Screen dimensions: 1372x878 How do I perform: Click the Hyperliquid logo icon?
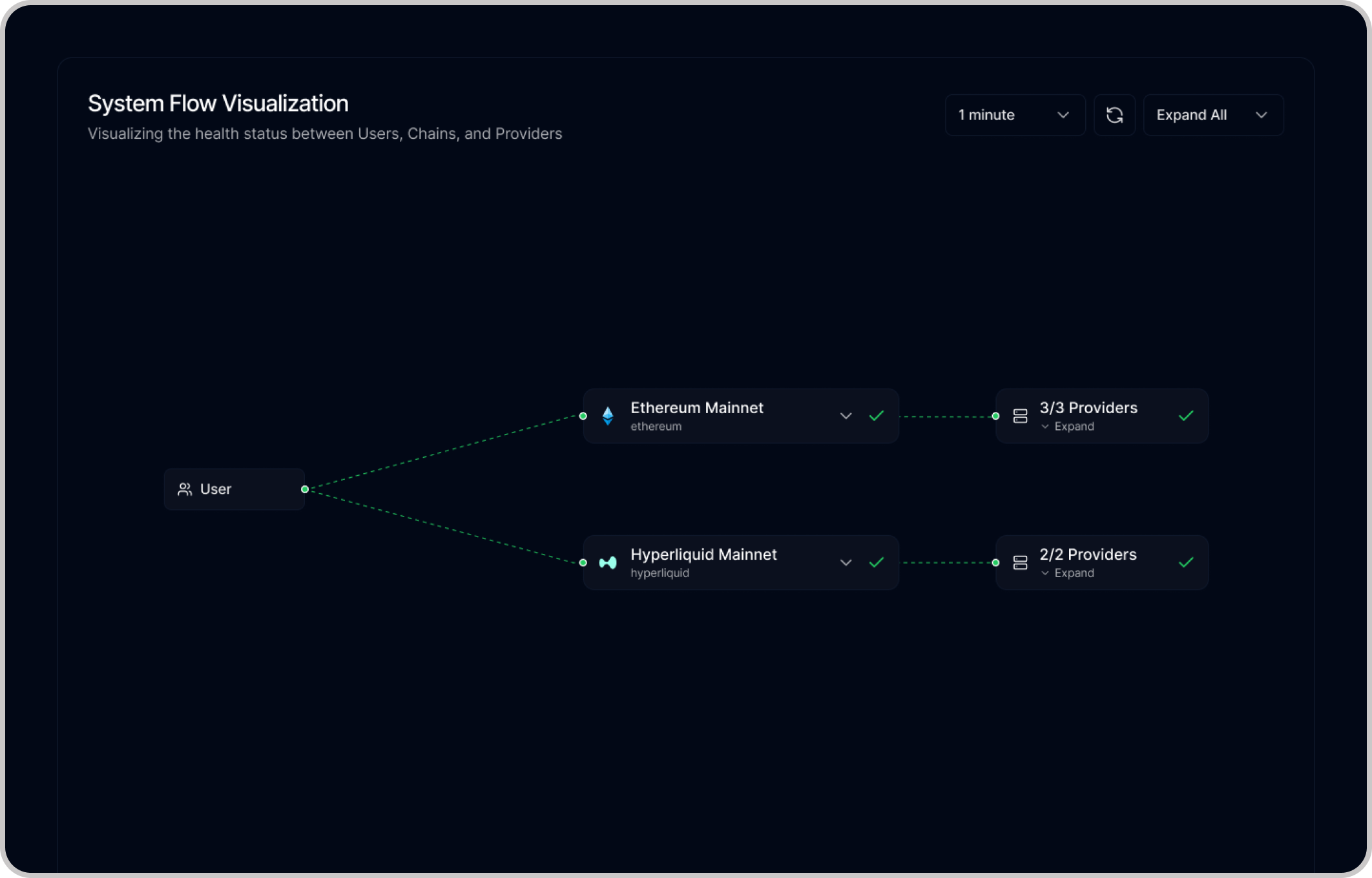tap(607, 563)
